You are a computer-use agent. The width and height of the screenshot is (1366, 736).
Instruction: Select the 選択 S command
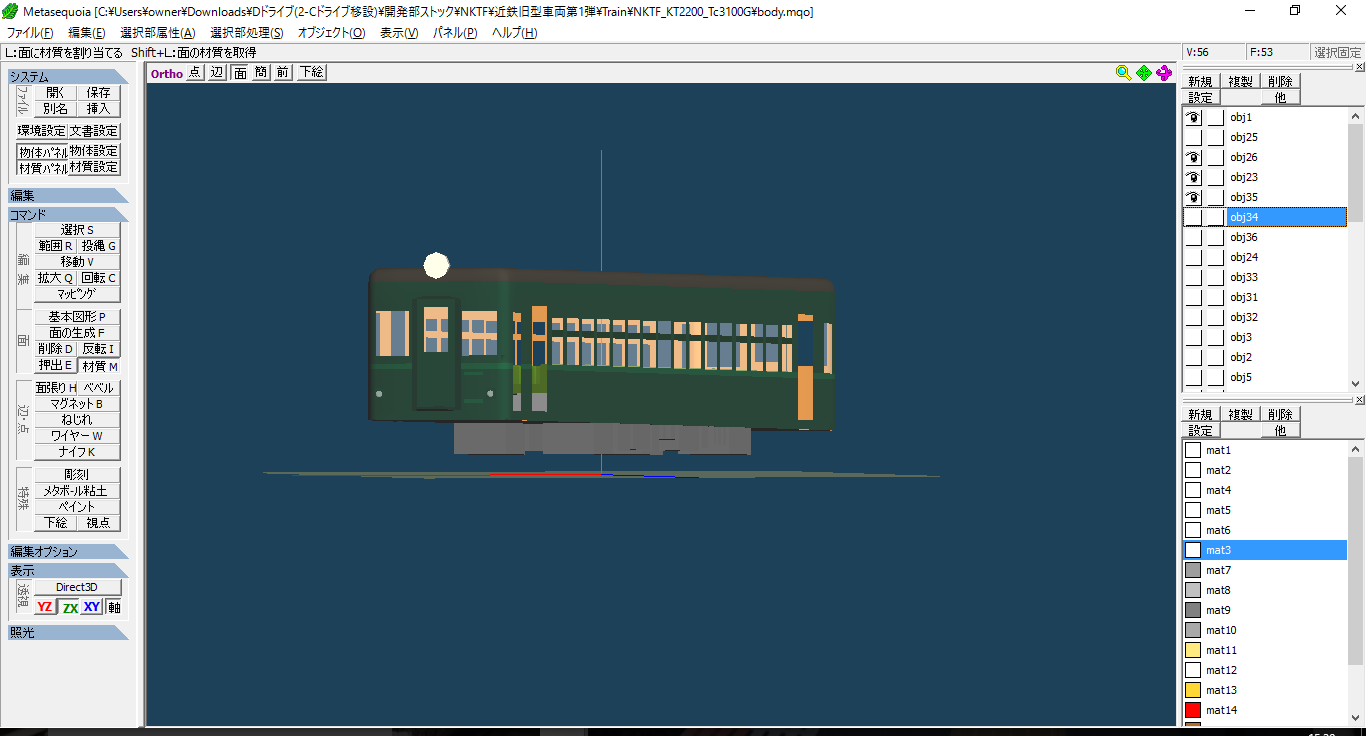click(x=77, y=230)
